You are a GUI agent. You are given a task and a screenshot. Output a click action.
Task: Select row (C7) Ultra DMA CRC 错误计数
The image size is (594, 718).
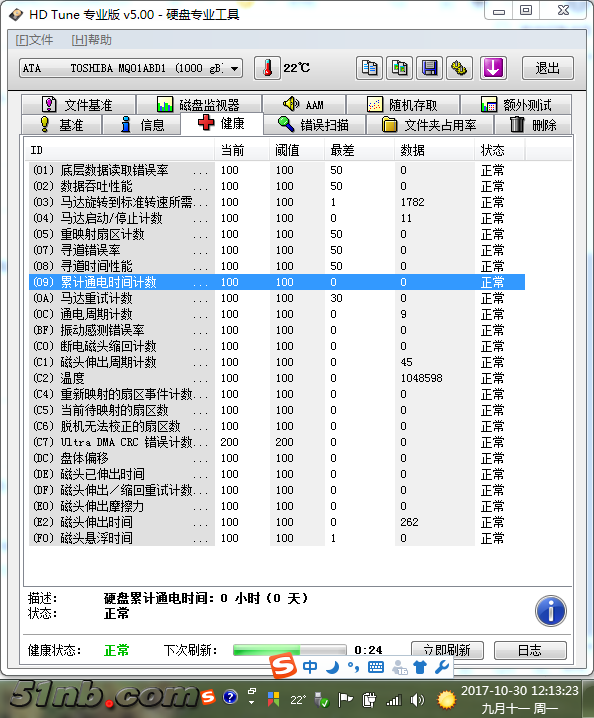tap(277, 442)
